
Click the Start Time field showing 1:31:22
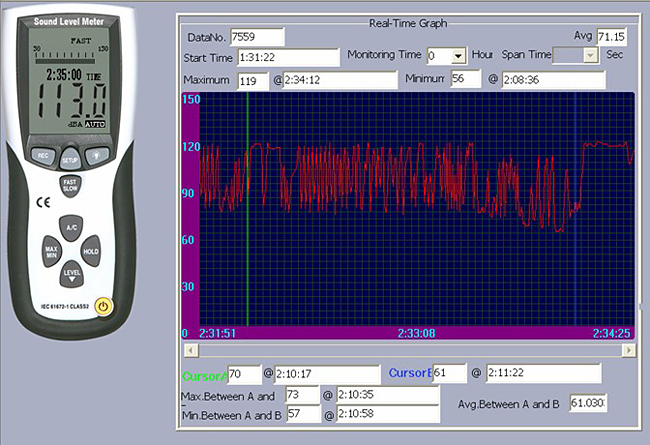287,58
